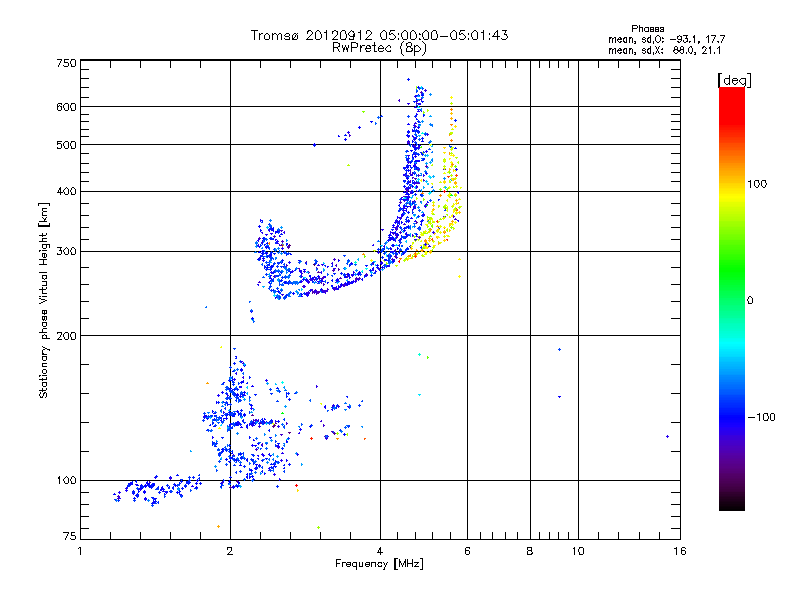Viewport: 800px width, 600px height.
Task: Click x-axis tick label '4'
Action: (380, 551)
